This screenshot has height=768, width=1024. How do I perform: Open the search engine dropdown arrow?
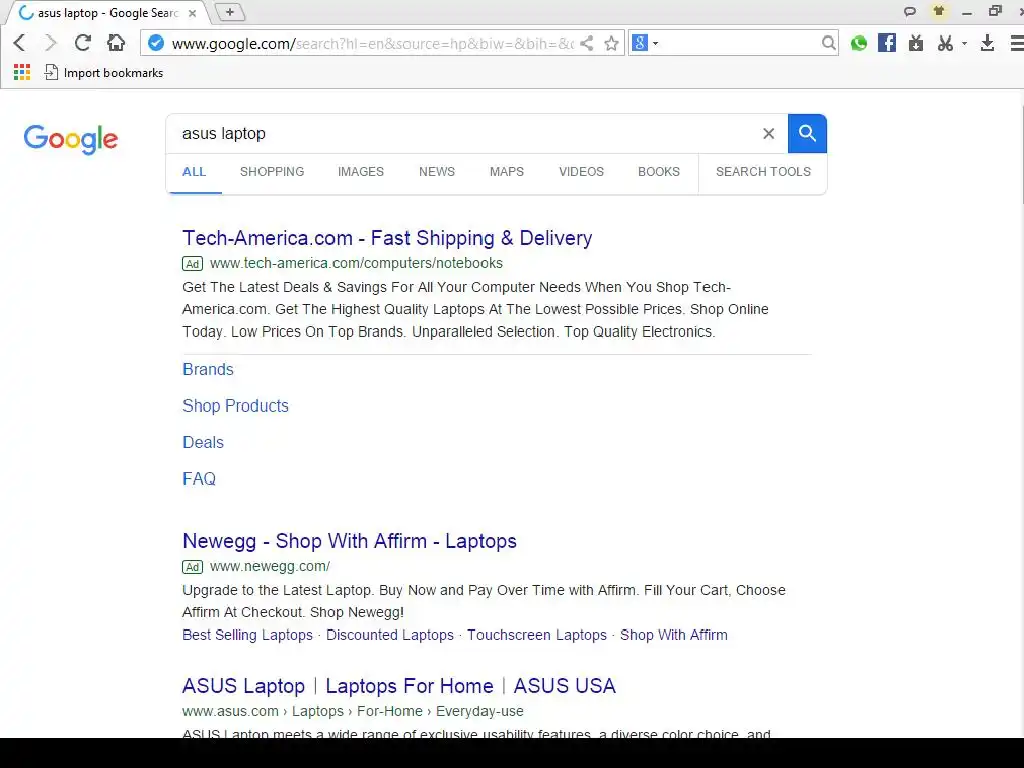click(x=656, y=44)
